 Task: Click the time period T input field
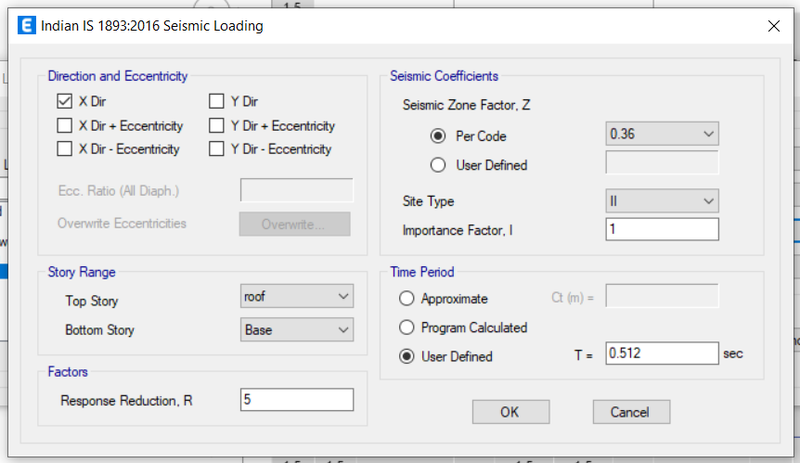[662, 353]
